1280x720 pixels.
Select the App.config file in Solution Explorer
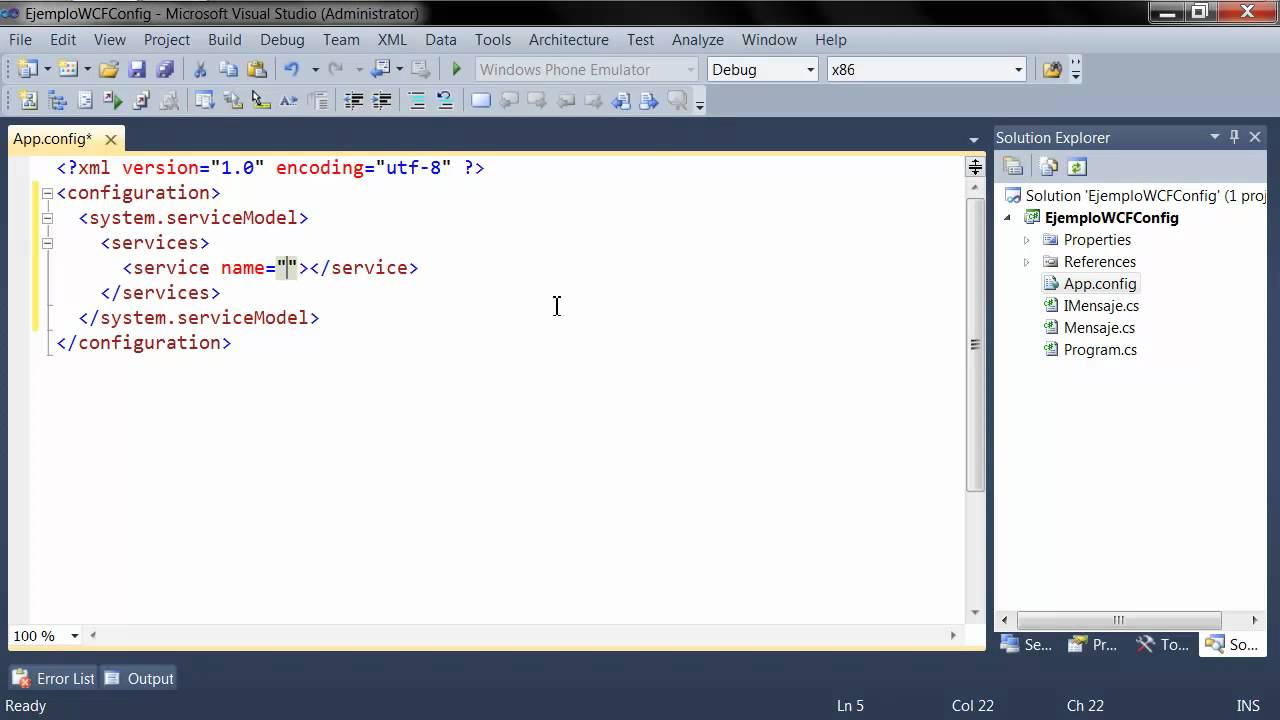click(x=1100, y=284)
